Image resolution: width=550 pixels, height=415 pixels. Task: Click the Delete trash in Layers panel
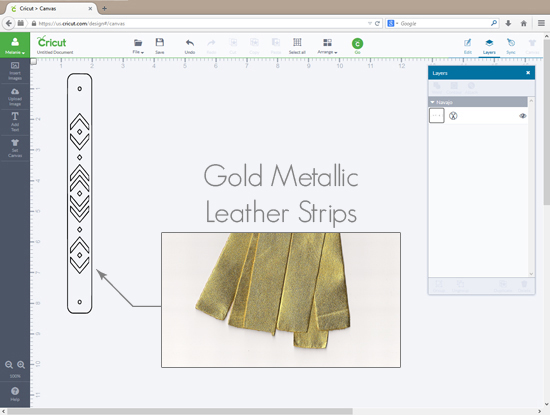coord(524,286)
